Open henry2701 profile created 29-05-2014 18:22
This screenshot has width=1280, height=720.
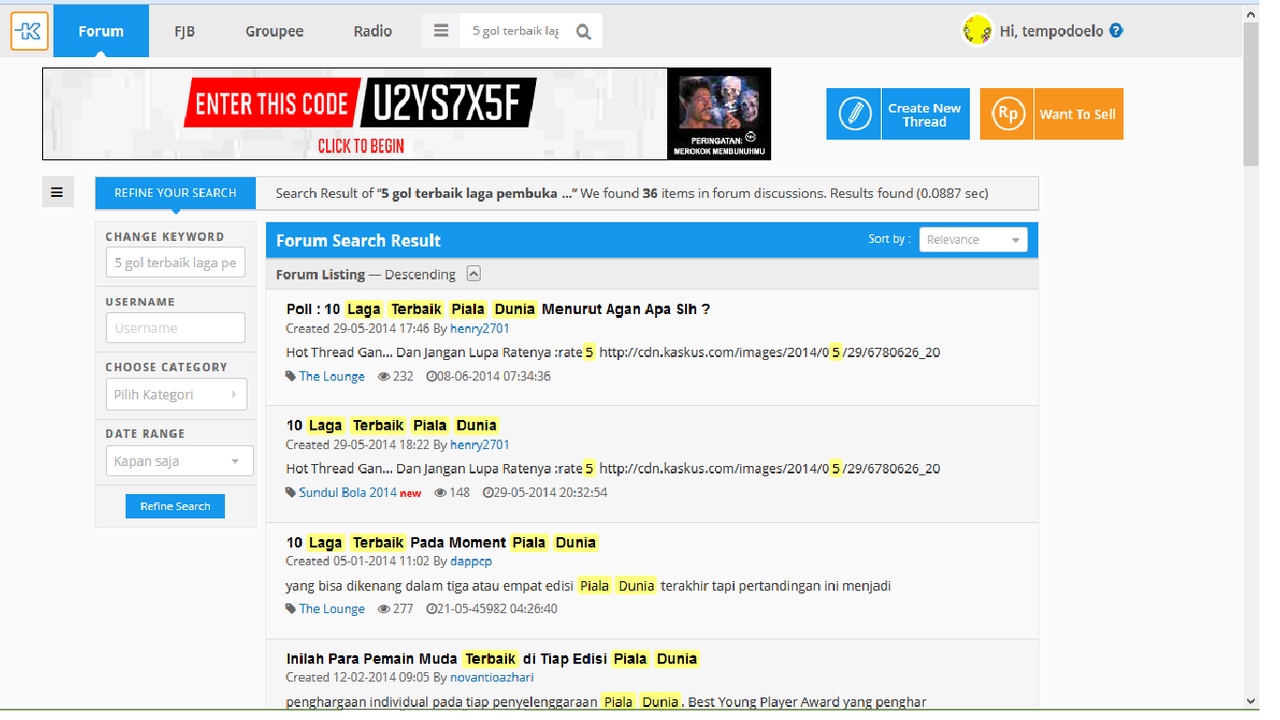point(480,444)
